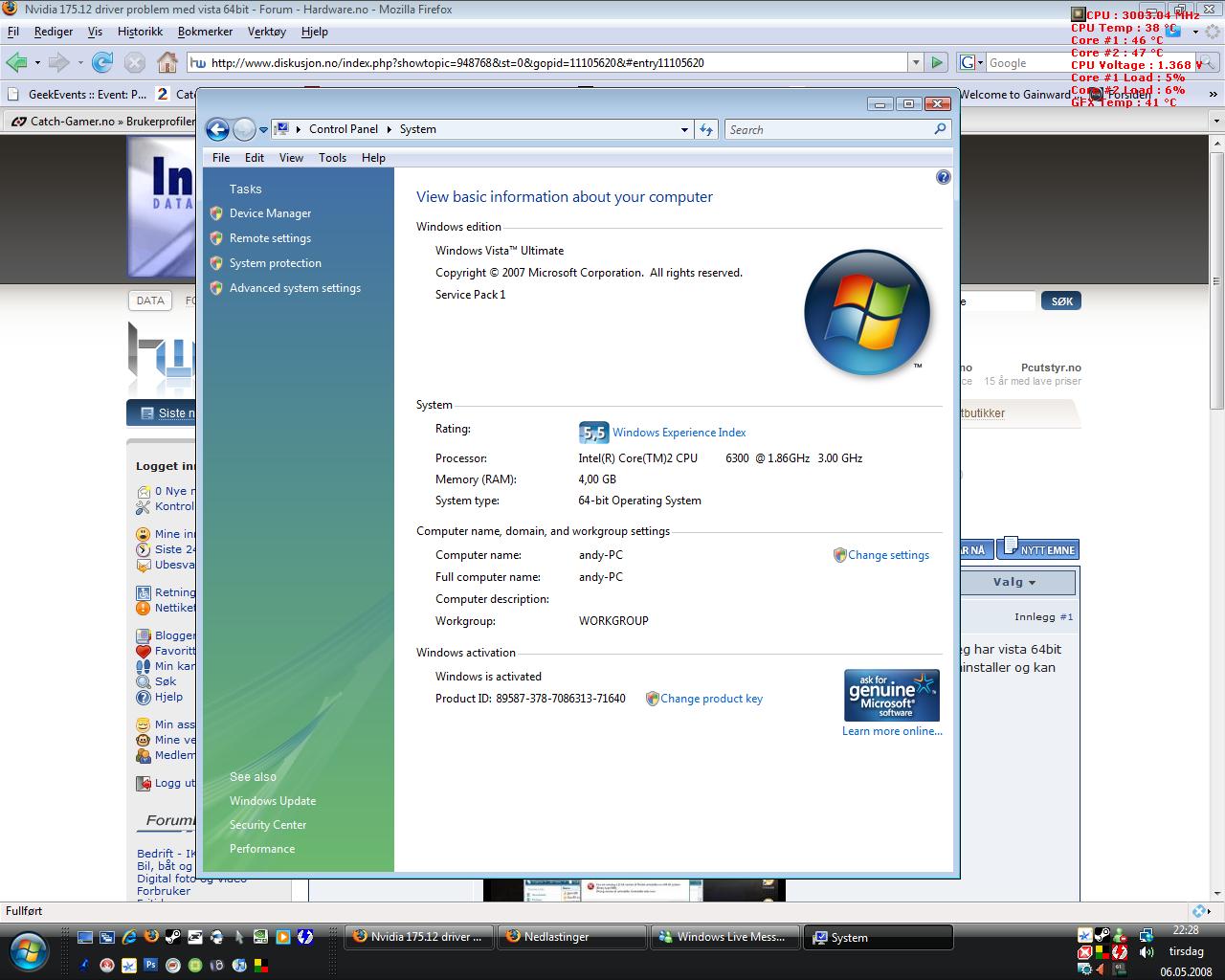Click the green Go arrow next to URL bar
This screenshot has width=1225, height=980.
point(937,62)
